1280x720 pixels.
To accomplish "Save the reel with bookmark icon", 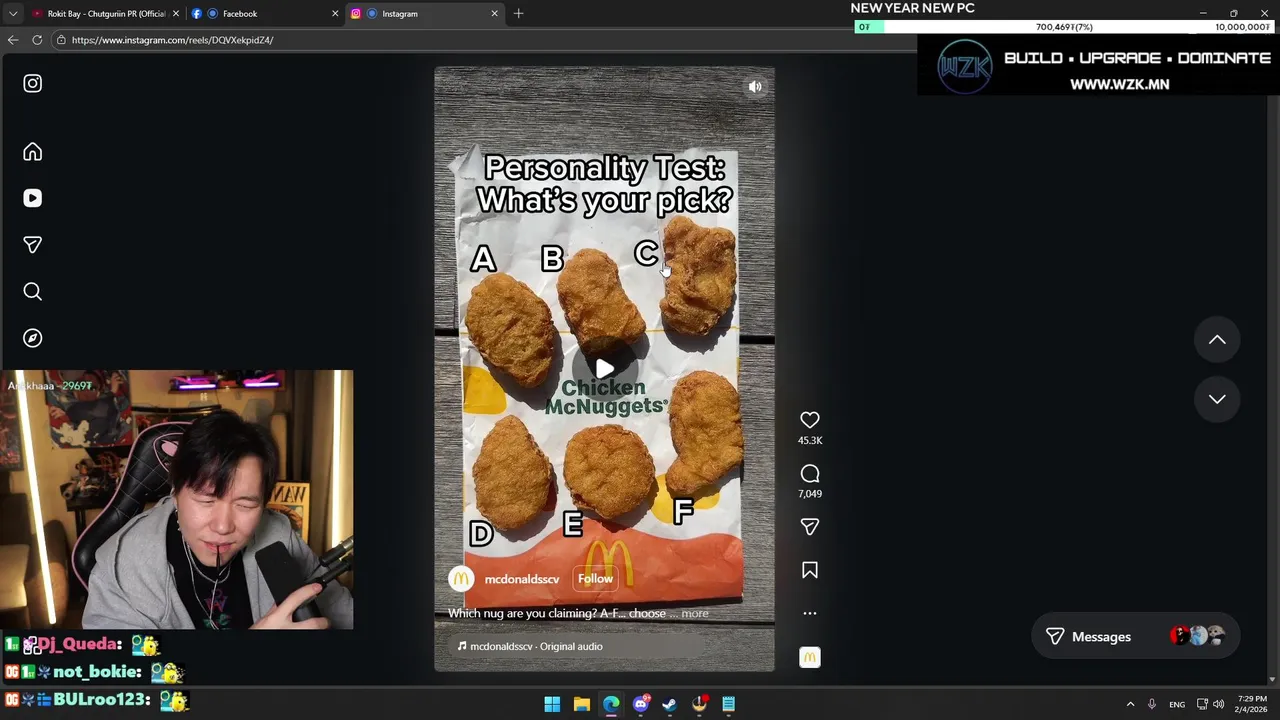I will click(x=810, y=570).
